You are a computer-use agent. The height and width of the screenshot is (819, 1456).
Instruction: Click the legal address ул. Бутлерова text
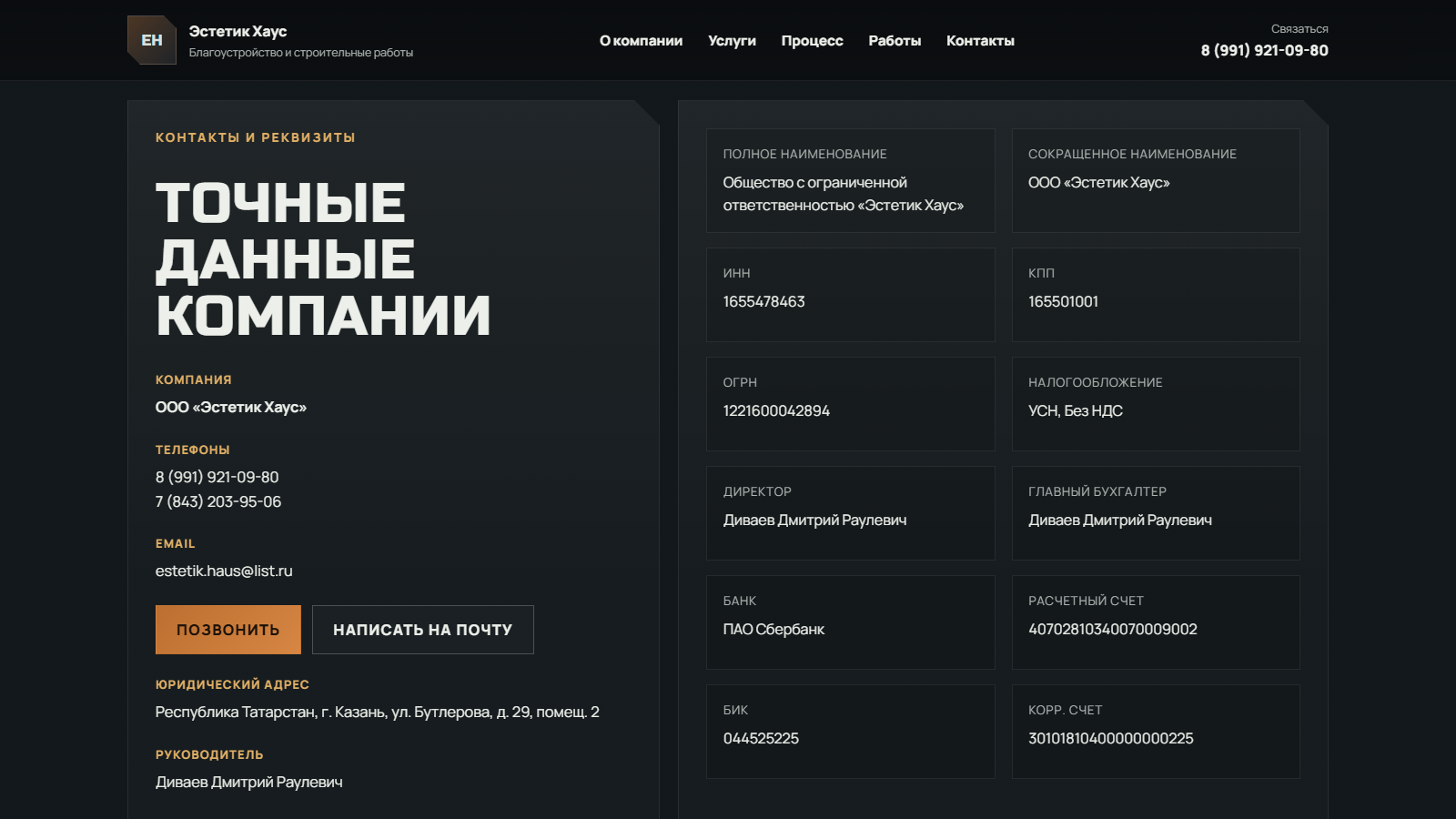(x=378, y=712)
